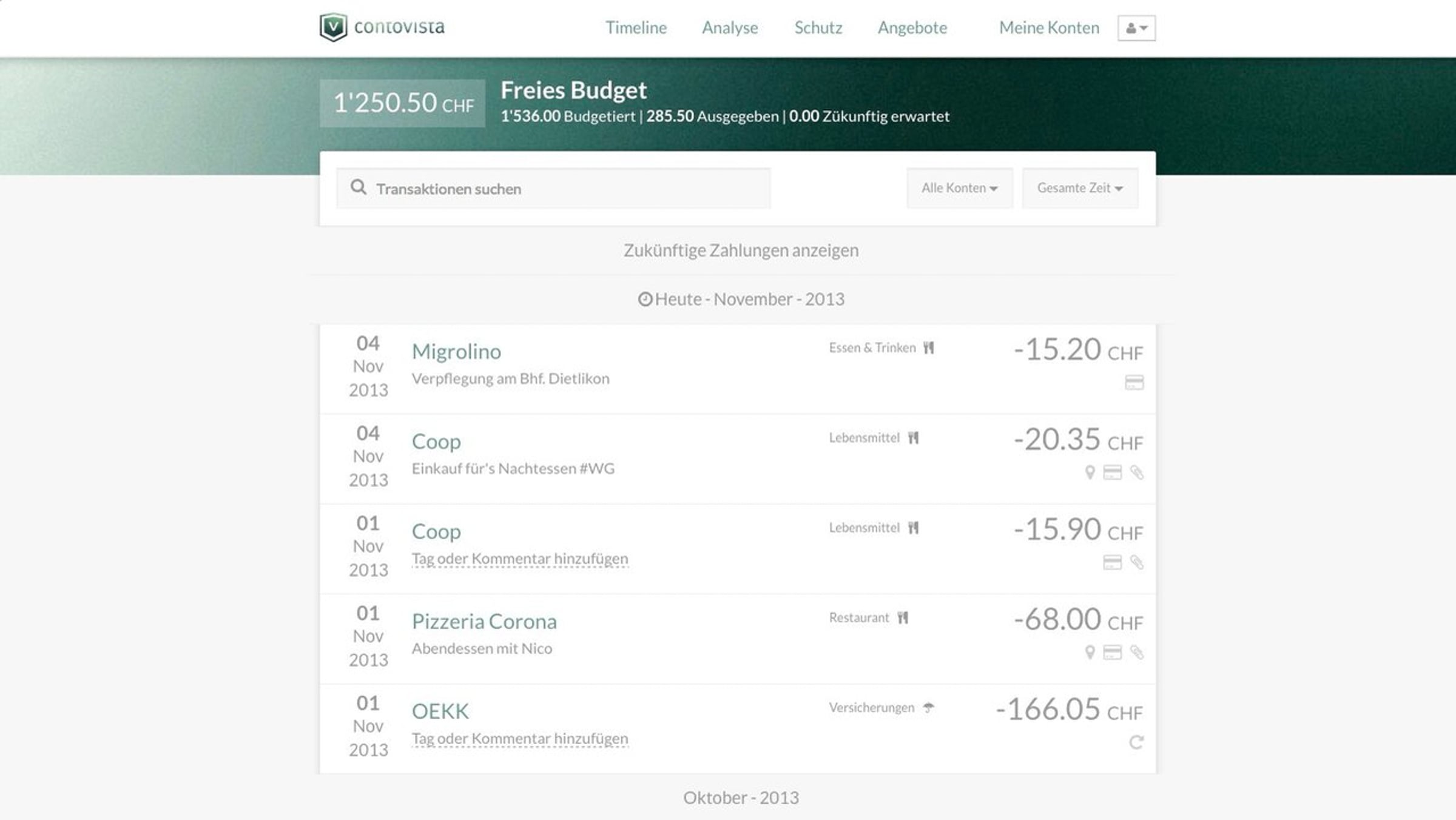Open the Alle Konten dropdown
Viewport: 1456px width, 820px height.
[960, 188]
